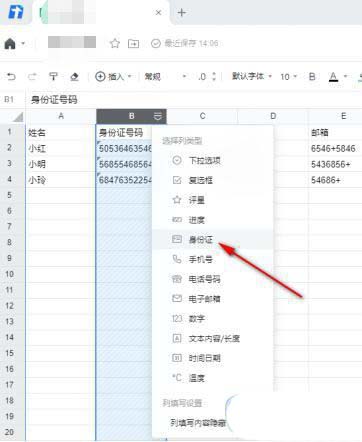Click cell containing 小红

(x=61, y=148)
